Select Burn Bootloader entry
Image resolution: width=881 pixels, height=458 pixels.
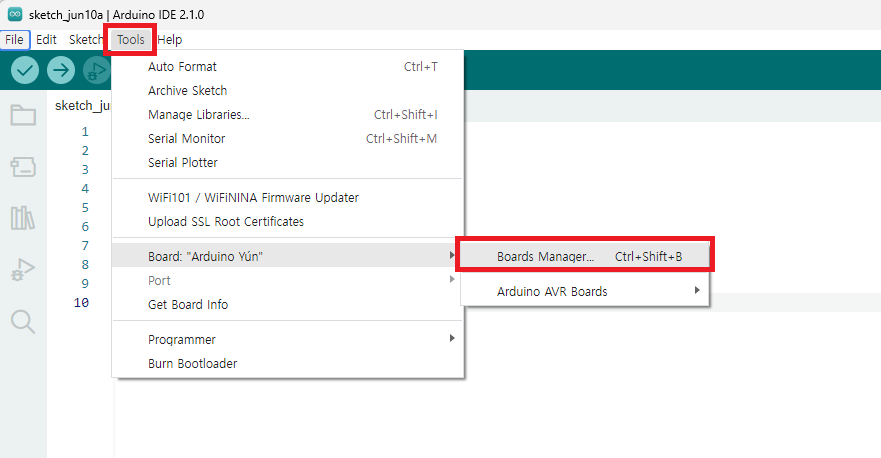[288, 364]
